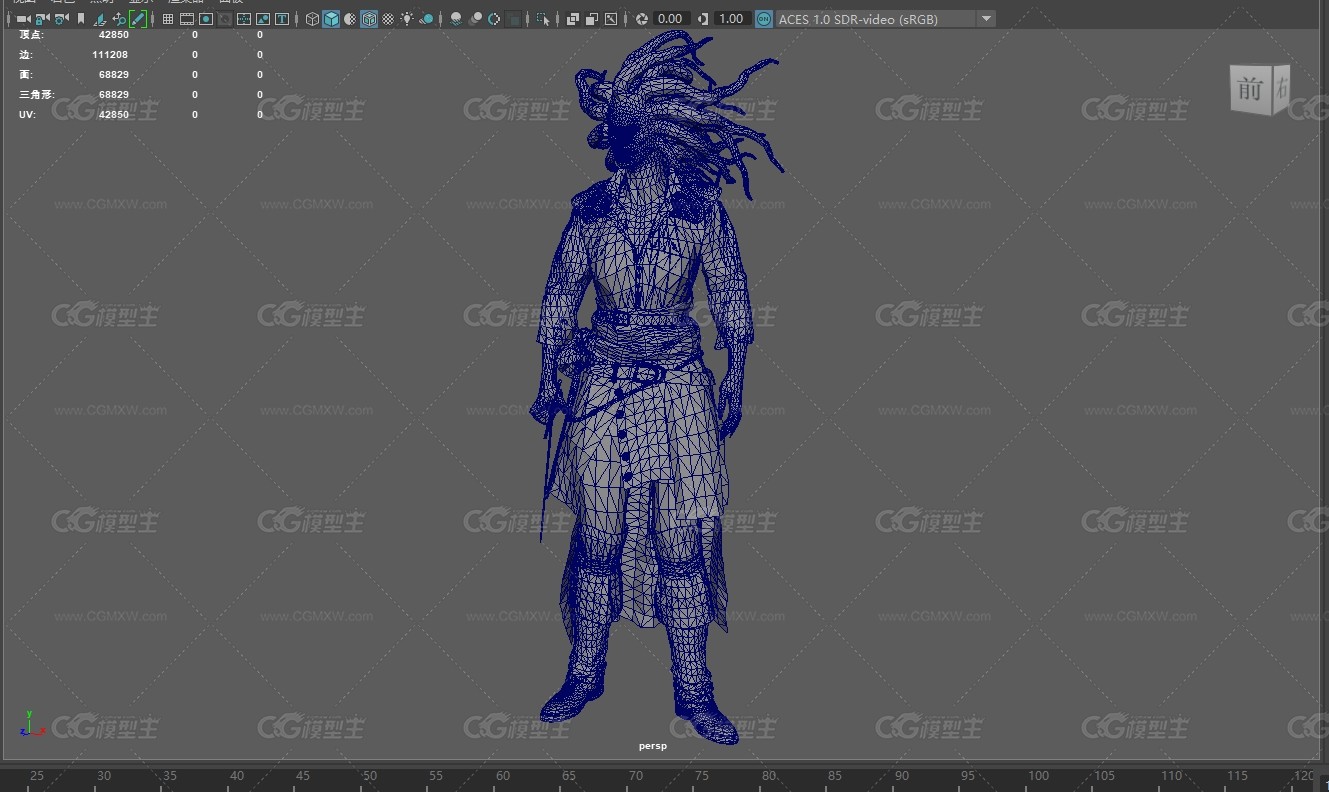
Task: Click the Multisample Anti-aliasing icon
Action: pos(494,19)
